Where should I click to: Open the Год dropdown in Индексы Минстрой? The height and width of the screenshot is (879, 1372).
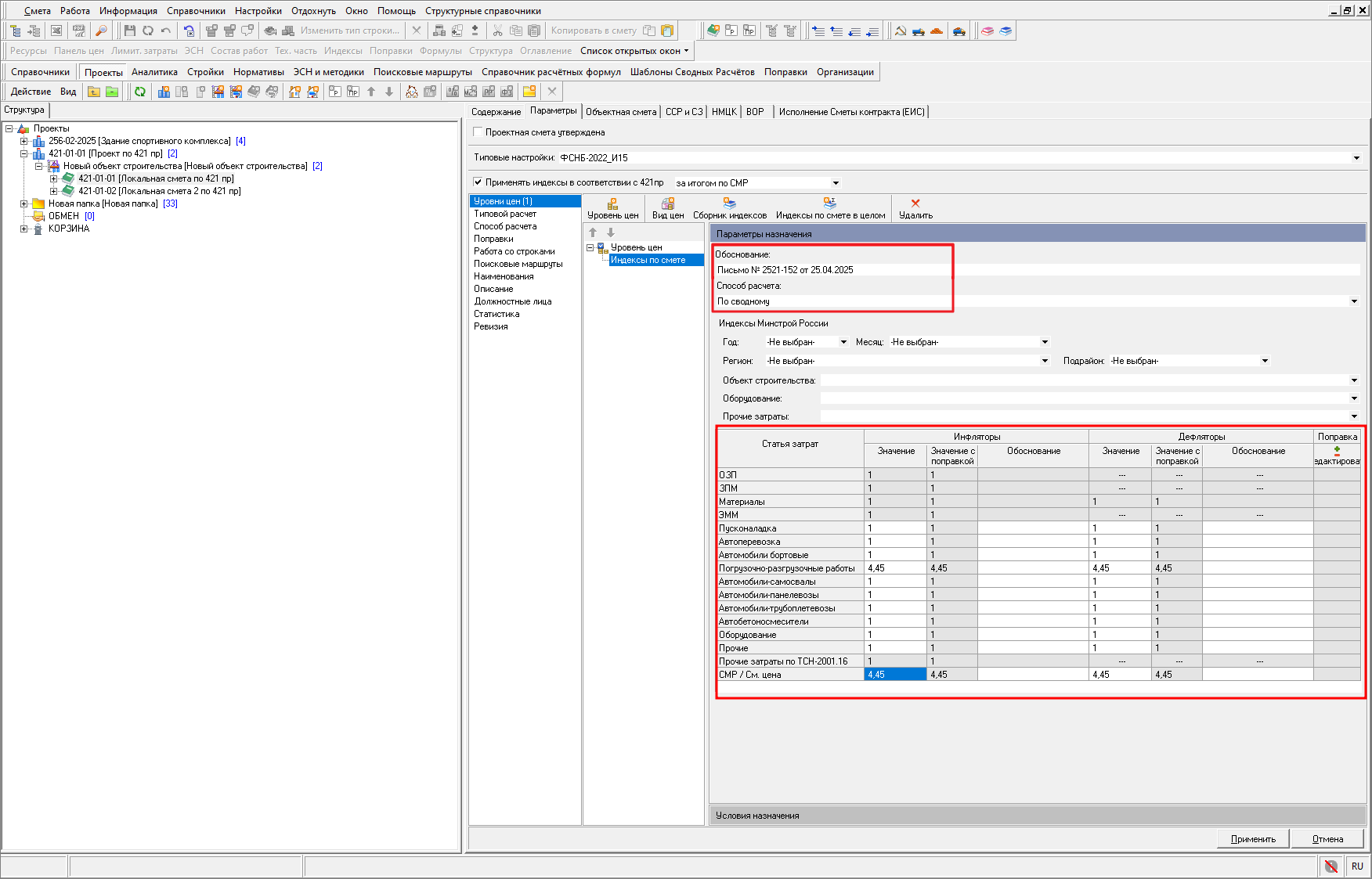[x=843, y=342]
